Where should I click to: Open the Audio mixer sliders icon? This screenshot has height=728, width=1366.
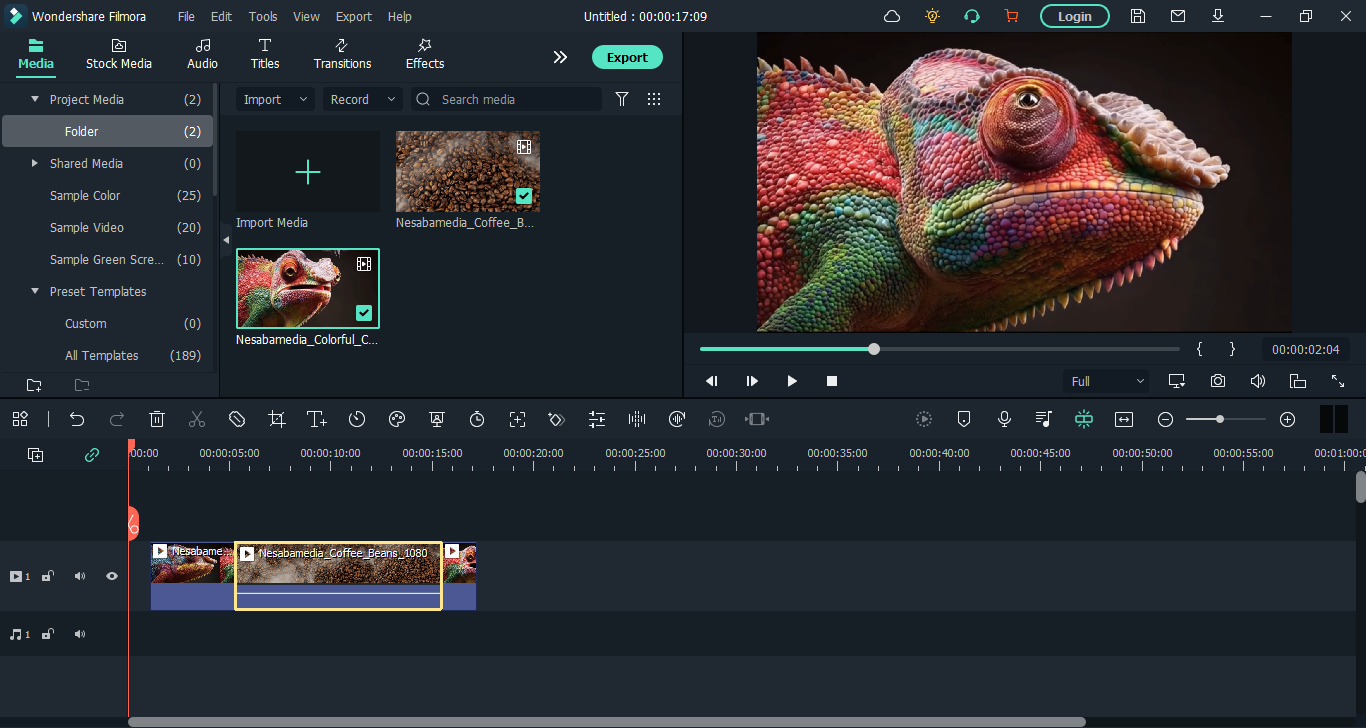pos(597,420)
